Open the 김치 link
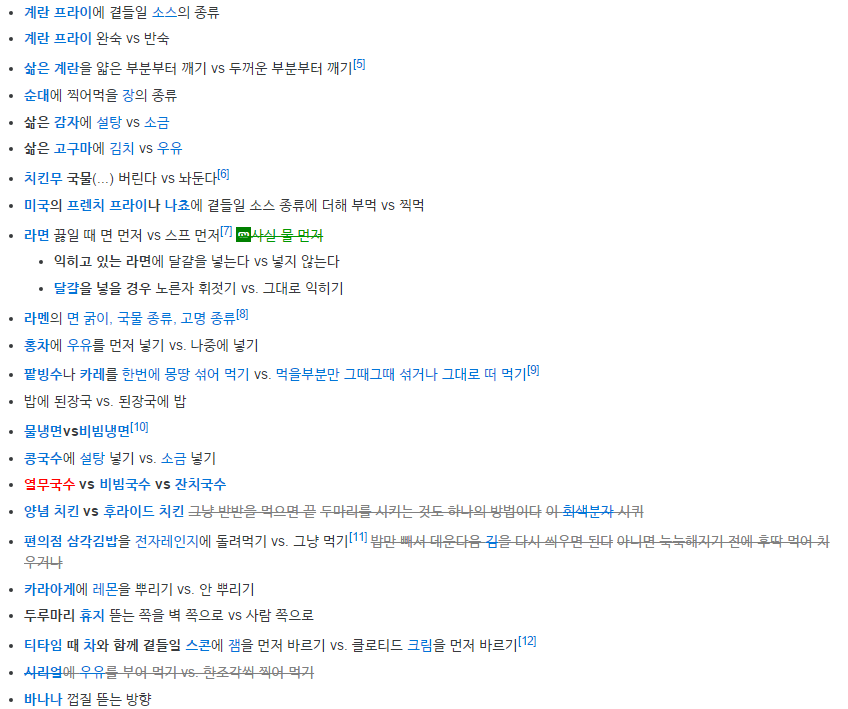Viewport: 848px width, 709px height. (121, 148)
